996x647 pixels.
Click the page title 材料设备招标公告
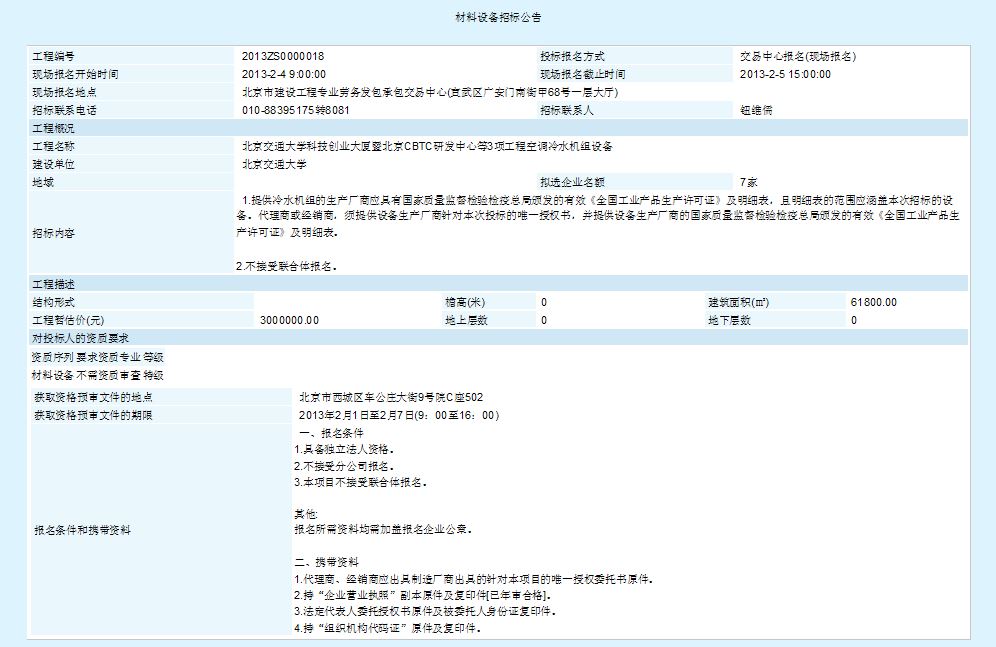498,18
